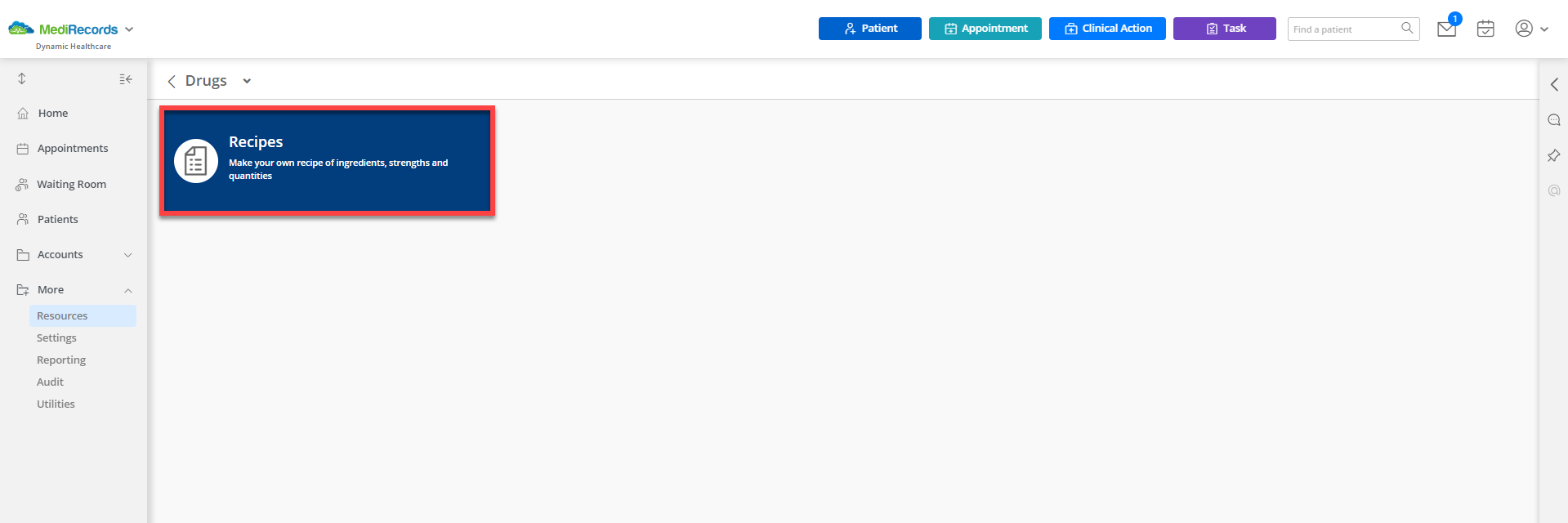Open the mail inbox envelope icon
1568x523 pixels.
1446,29
